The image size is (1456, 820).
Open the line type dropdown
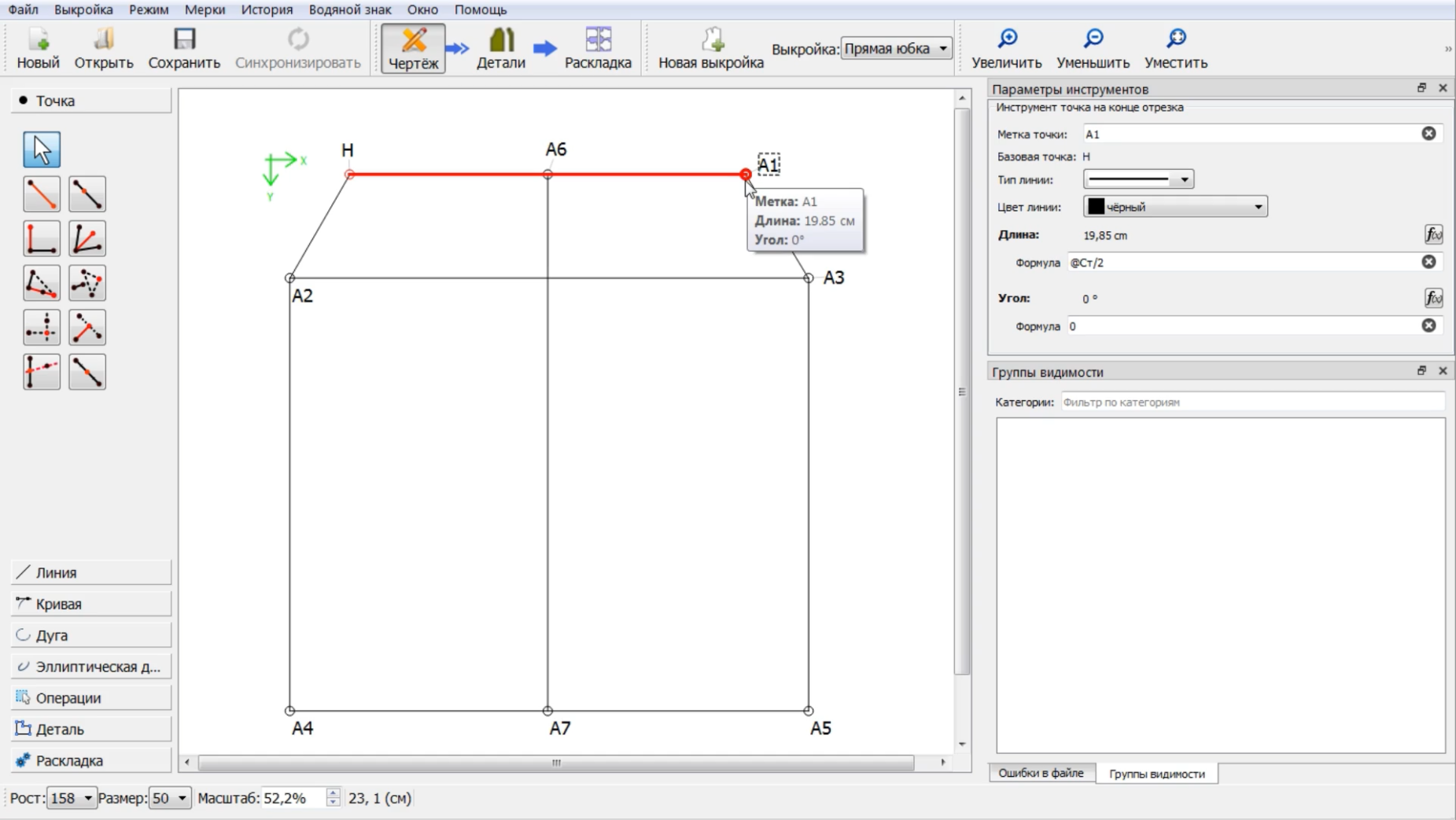pos(1138,179)
